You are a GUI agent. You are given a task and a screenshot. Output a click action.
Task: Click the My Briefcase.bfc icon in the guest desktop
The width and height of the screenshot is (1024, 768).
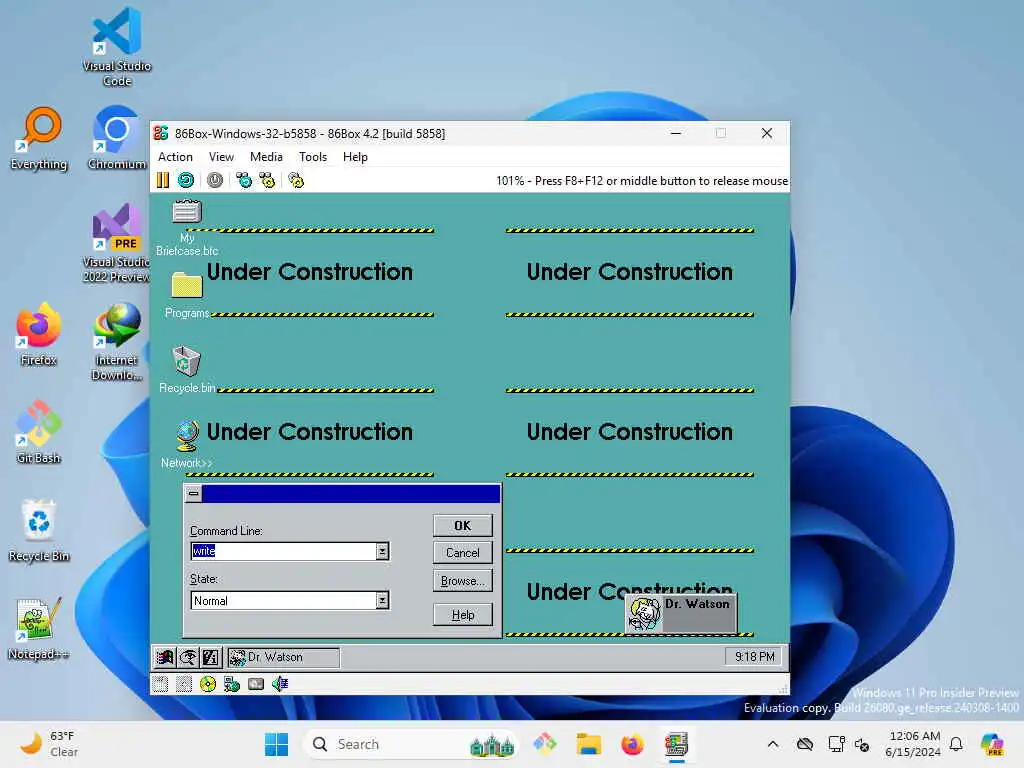pos(187,212)
